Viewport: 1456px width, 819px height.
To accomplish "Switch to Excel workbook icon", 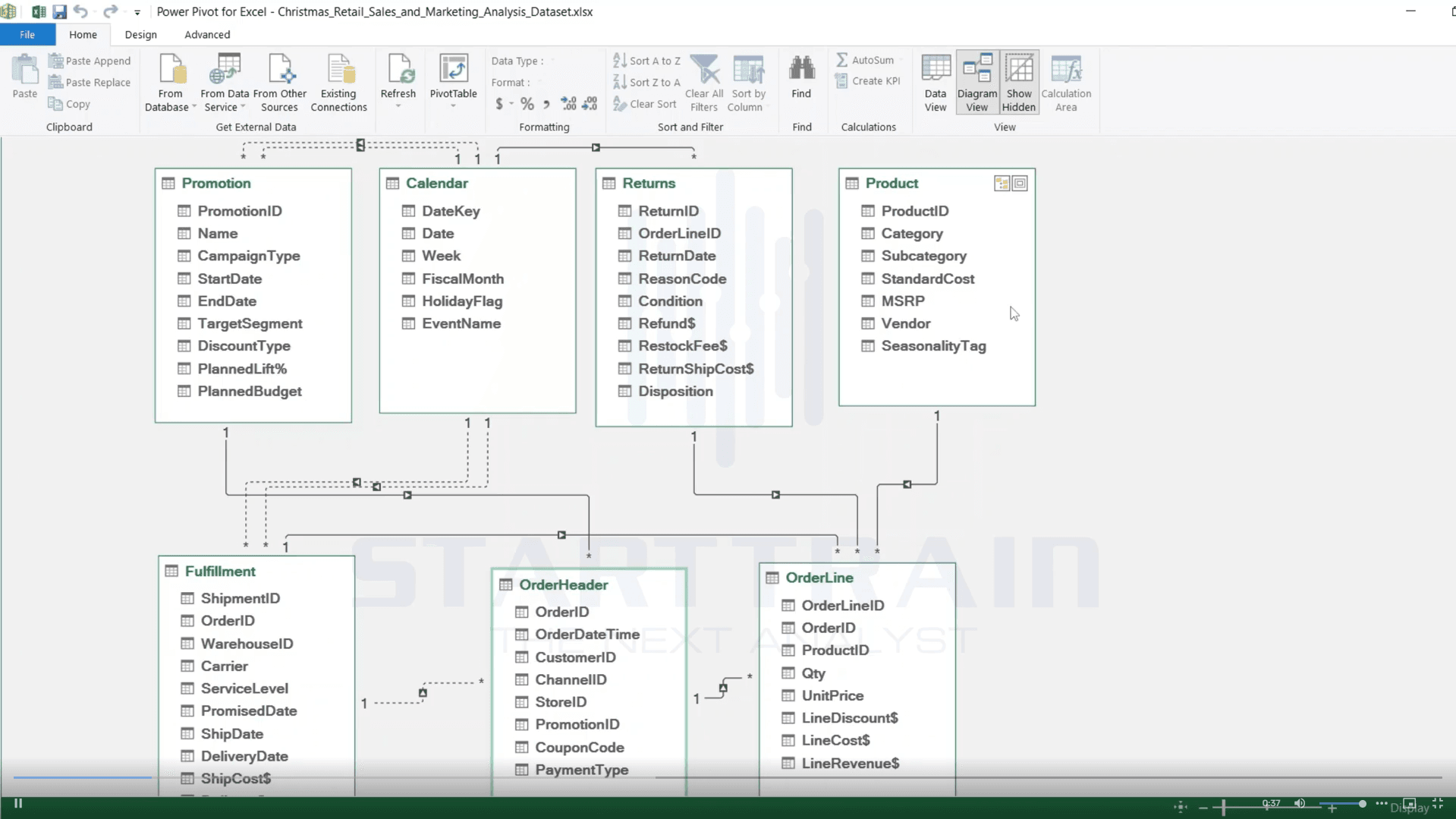I will pos(38,11).
